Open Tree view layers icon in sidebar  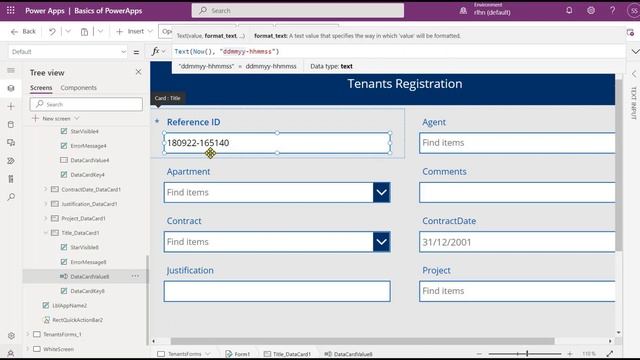11,88
